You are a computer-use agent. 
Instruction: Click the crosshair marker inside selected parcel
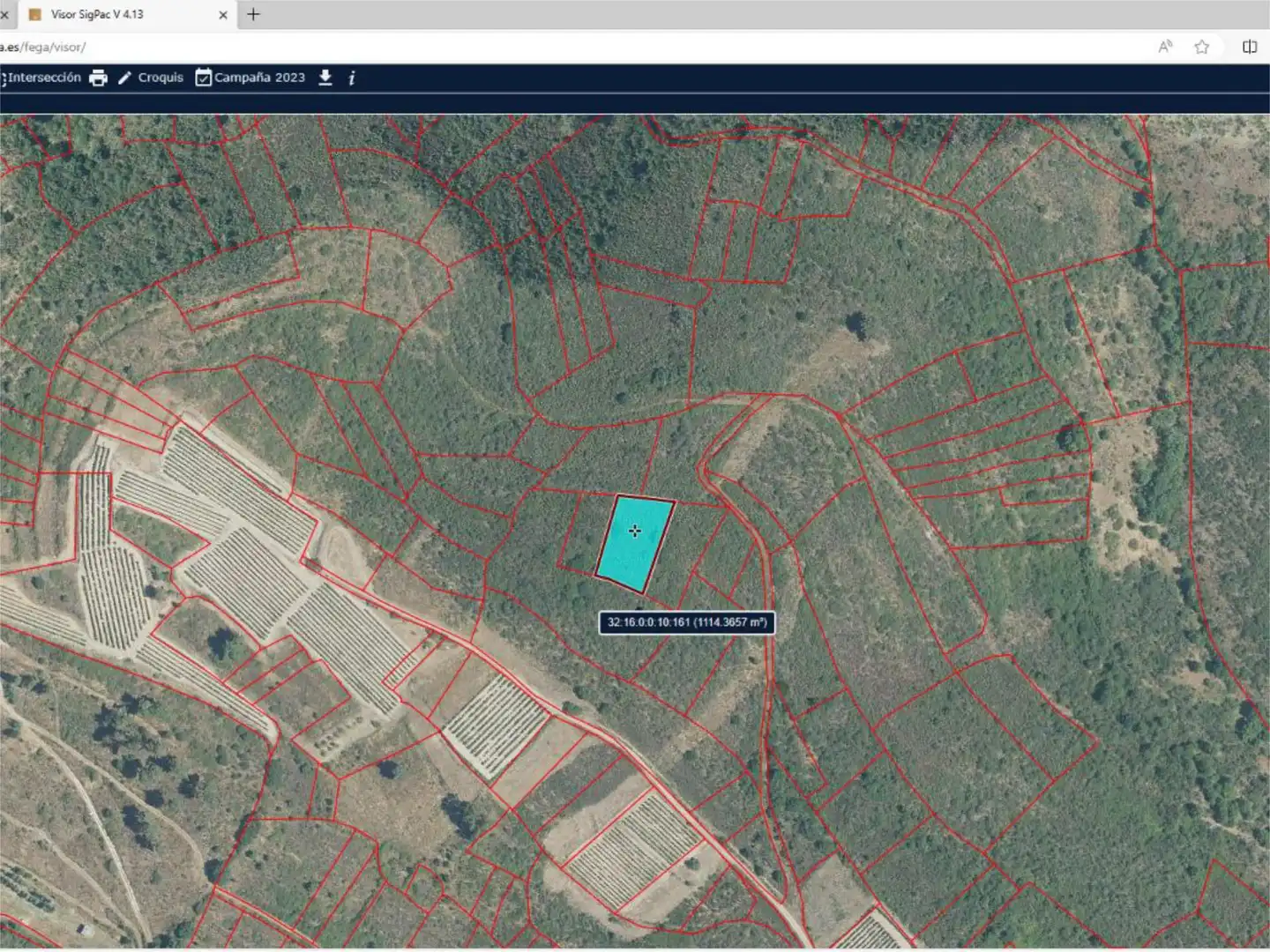[635, 531]
